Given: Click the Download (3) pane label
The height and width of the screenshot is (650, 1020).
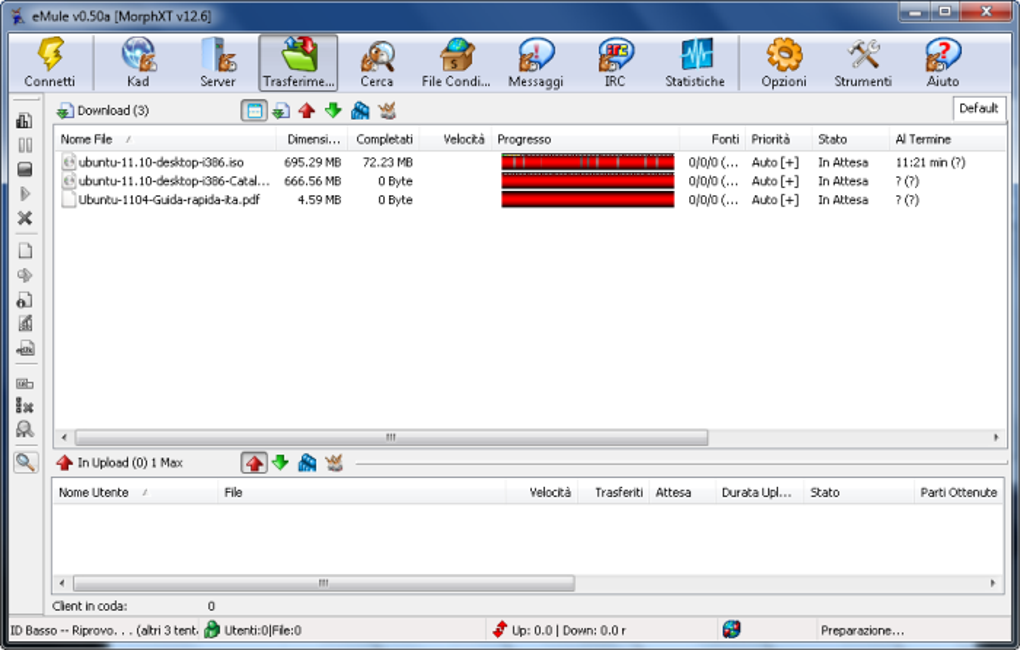Looking at the screenshot, I should pyautogui.click(x=113, y=111).
